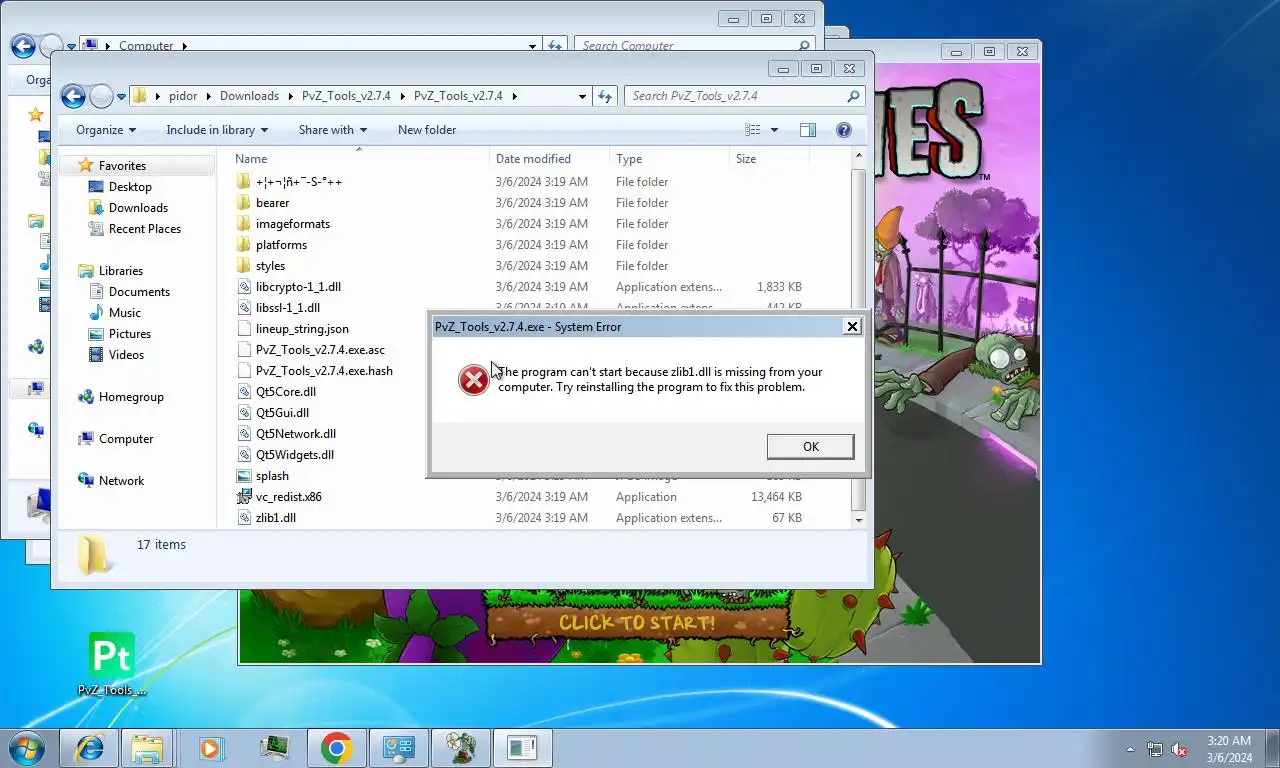The image size is (1280, 768).
Task: Open the address bar history dropdown
Action: tap(582, 97)
